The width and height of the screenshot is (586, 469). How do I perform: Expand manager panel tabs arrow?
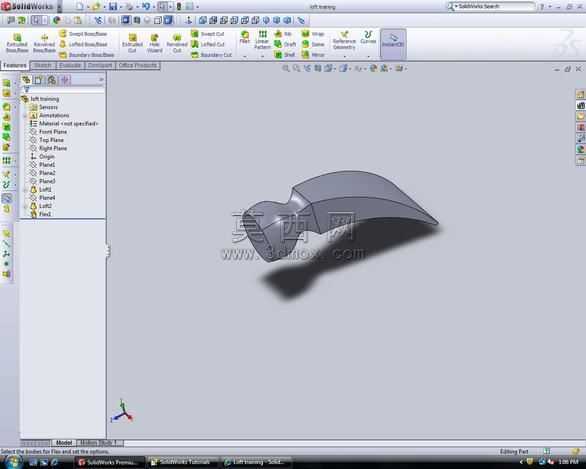coord(101,80)
